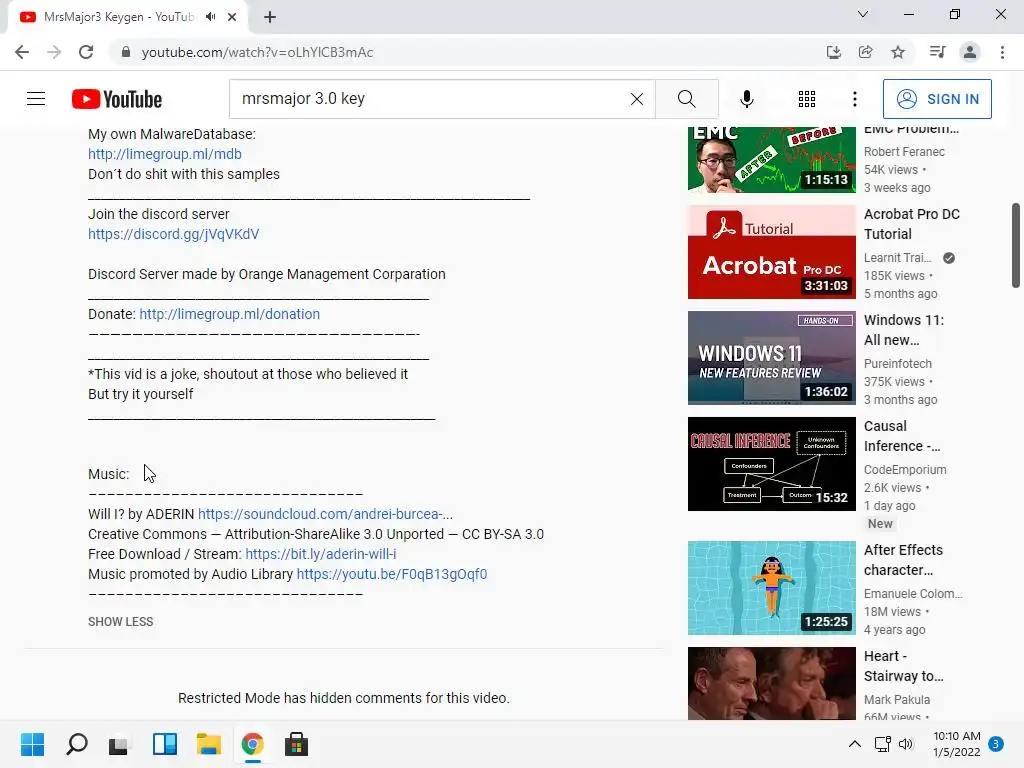
Task: Open a new browser tab
Action: point(270,17)
